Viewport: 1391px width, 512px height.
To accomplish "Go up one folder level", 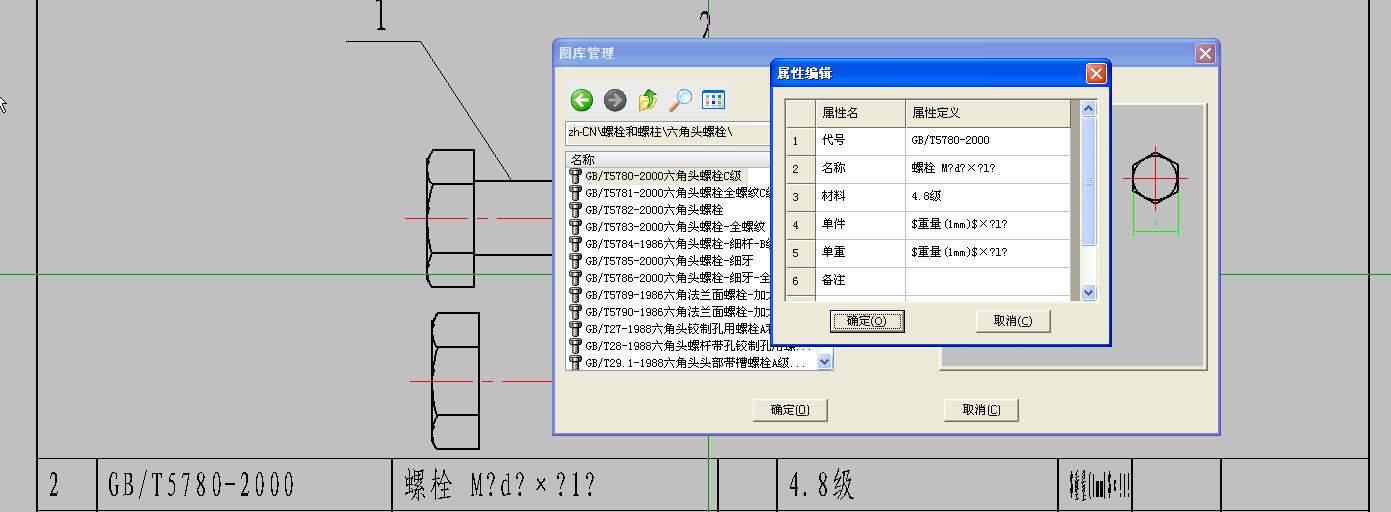I will pyautogui.click(x=648, y=100).
